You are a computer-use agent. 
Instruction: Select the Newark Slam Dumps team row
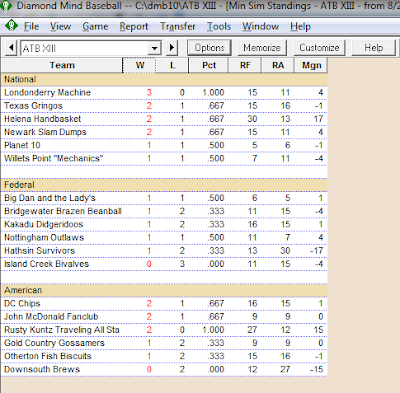[x=164, y=132]
